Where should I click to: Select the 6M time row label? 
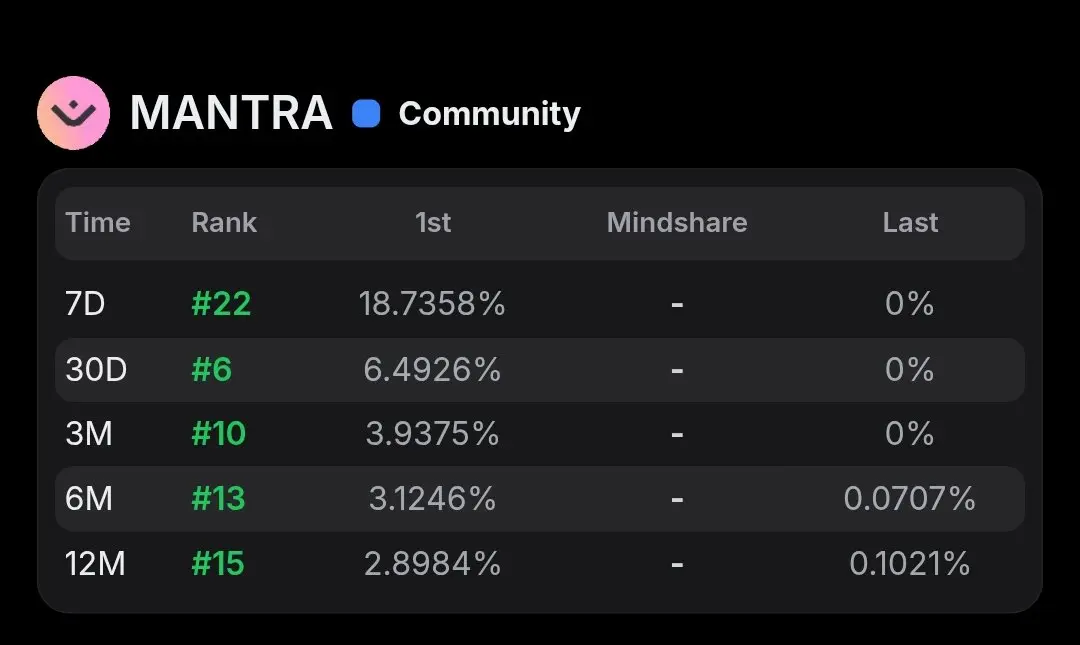point(89,498)
